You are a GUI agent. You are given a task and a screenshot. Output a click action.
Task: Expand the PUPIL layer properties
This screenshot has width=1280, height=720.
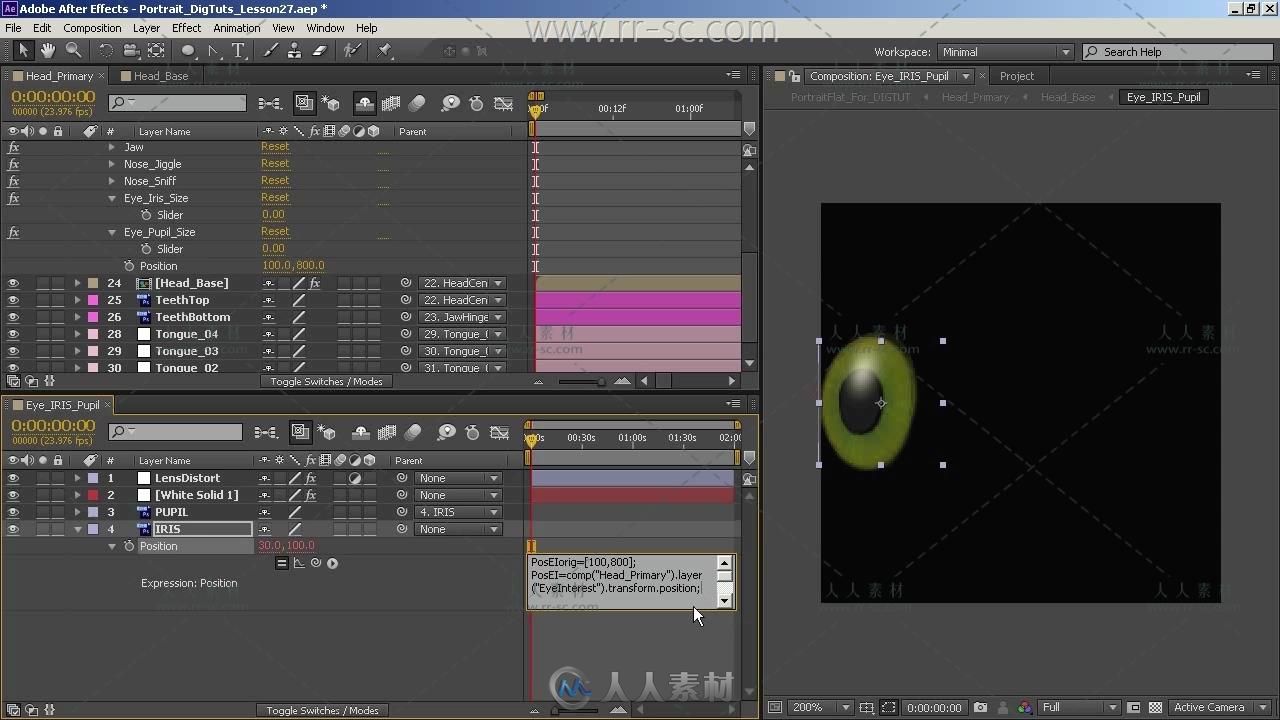pyautogui.click(x=77, y=512)
